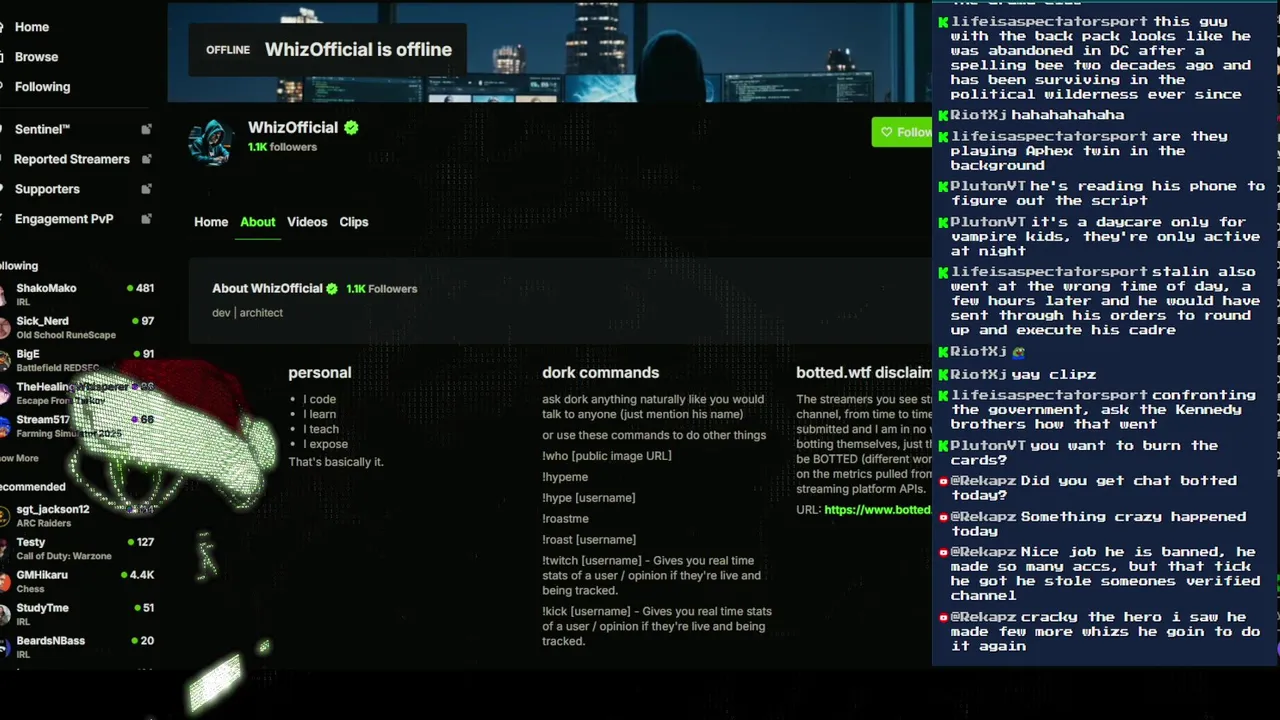Open BeardsNBass recommended channel
Viewport: 1280px width, 720px height.
coord(77,648)
